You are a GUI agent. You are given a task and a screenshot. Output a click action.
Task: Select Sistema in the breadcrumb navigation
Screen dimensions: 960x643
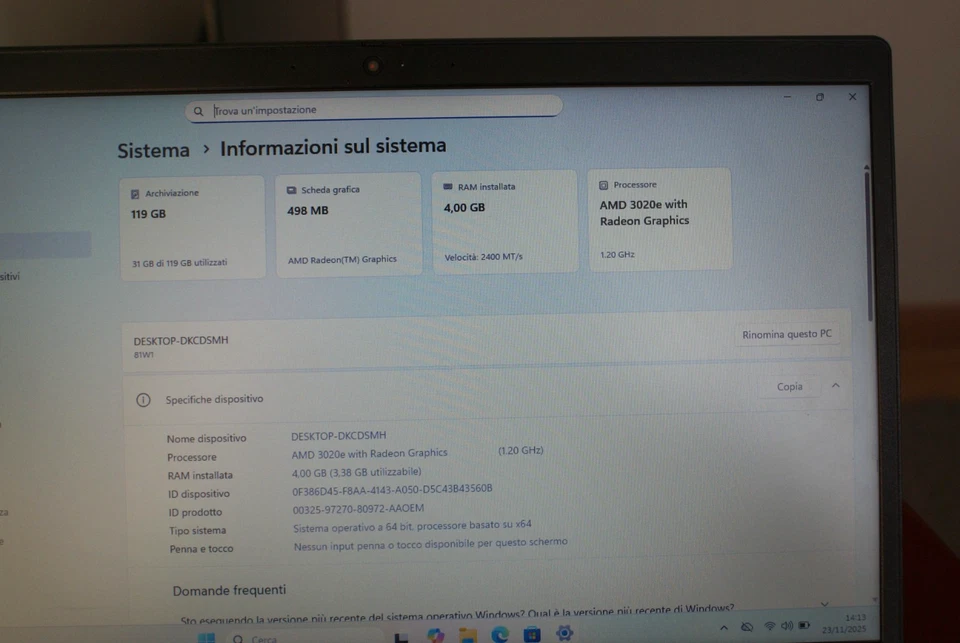[153, 148]
